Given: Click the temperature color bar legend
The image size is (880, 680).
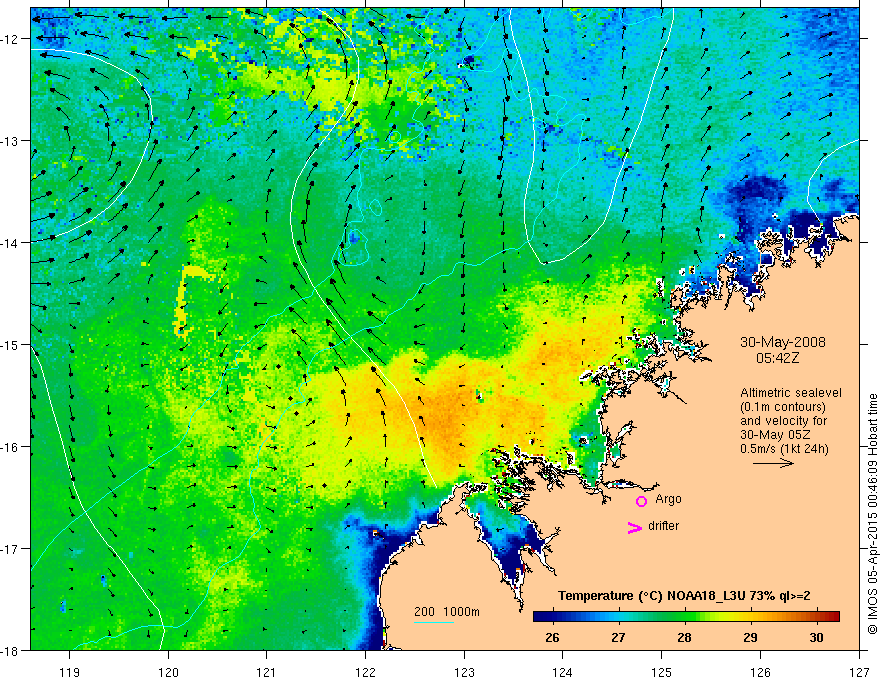Looking at the screenshot, I should point(686,616).
